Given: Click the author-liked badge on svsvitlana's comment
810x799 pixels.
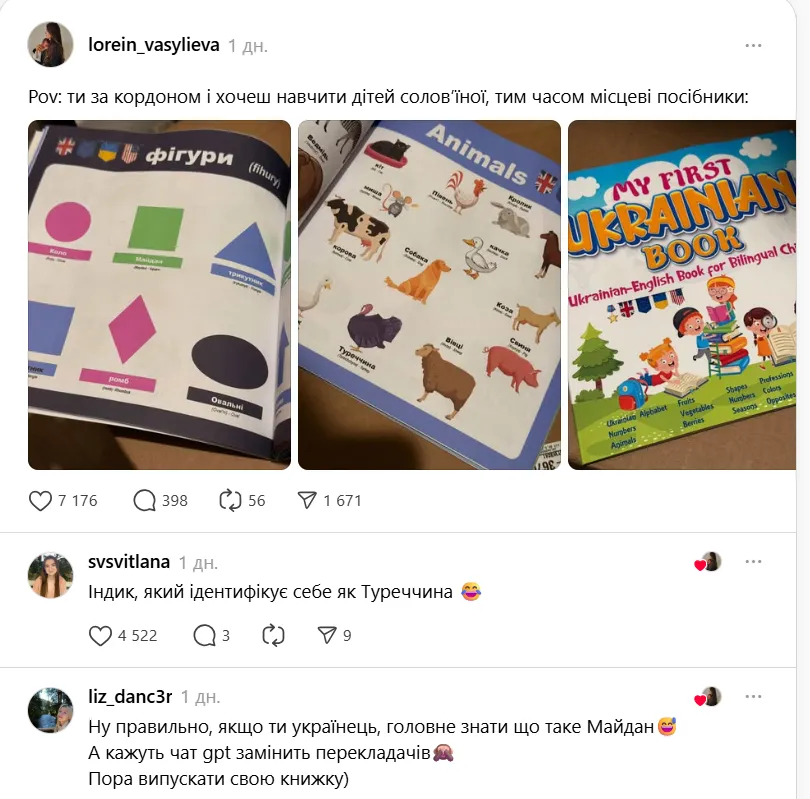Looking at the screenshot, I should (708, 562).
